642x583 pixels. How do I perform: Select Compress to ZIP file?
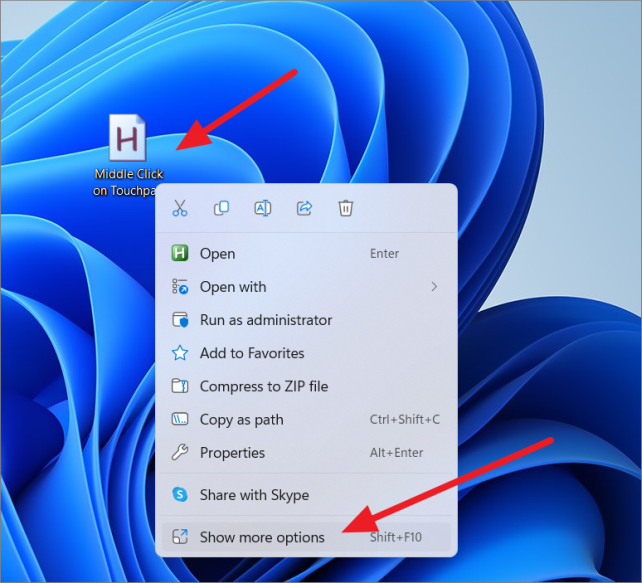point(306,386)
